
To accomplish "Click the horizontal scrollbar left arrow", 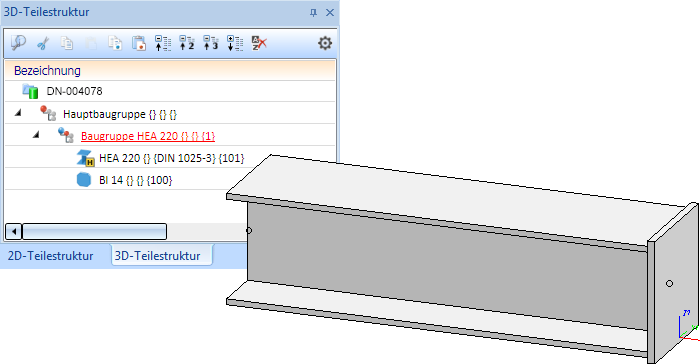I will (x=14, y=231).
